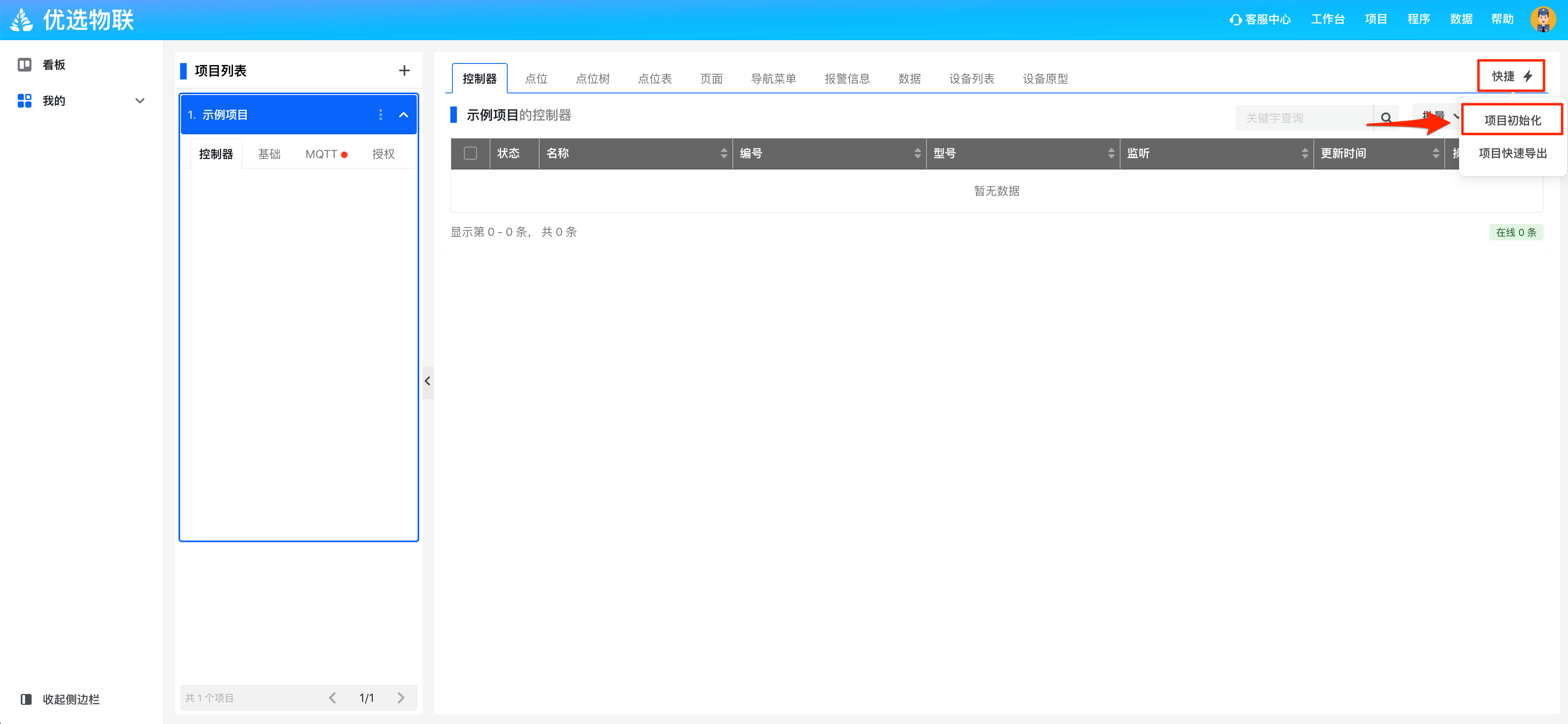Viewport: 1568px width, 724px height.
Task: Focus the 关键字查询 search field
Action: coord(1304,118)
